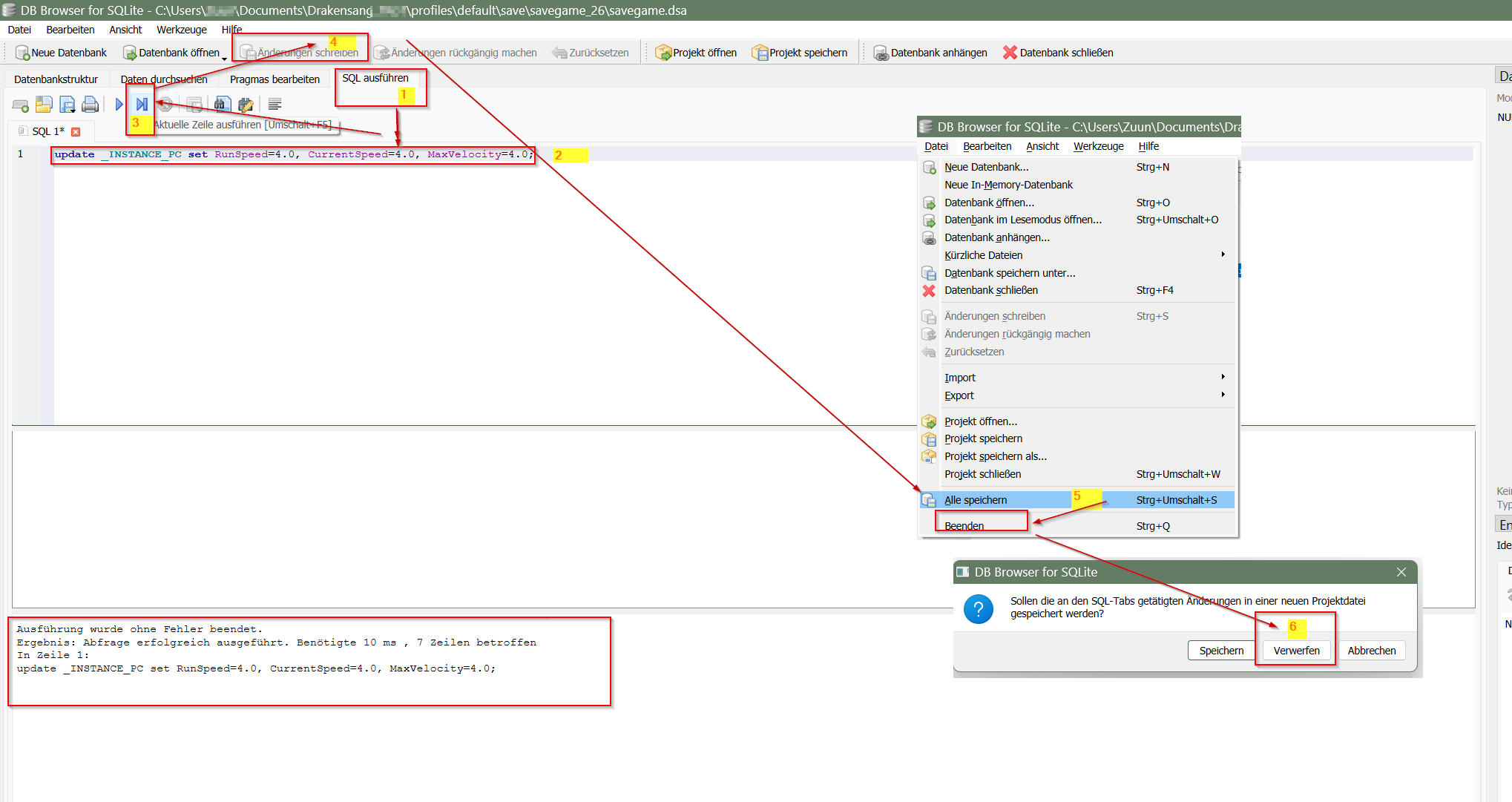The image size is (1512, 802).
Task: Close the SQL 1* tab
Action: (x=76, y=132)
